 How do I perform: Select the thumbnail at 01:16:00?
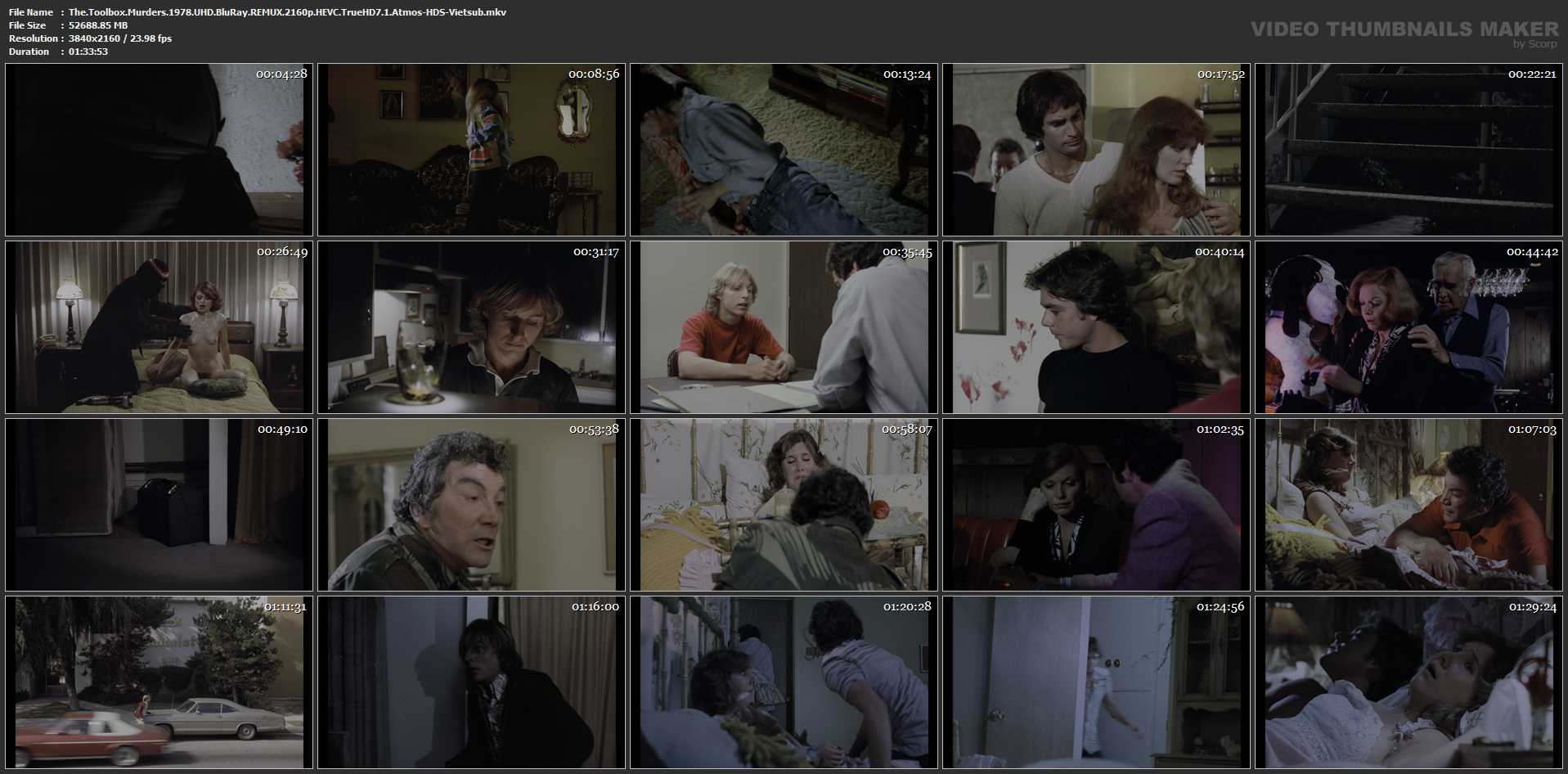(x=471, y=682)
